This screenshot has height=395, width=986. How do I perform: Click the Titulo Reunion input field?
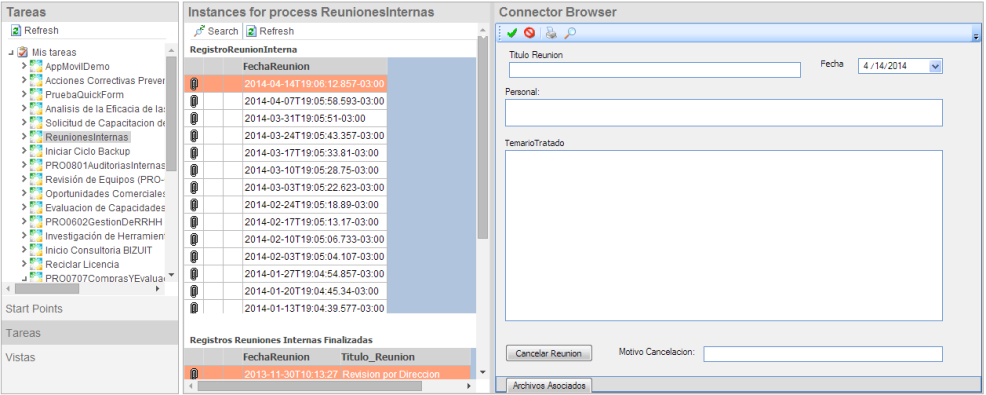pyautogui.click(x=655, y=70)
